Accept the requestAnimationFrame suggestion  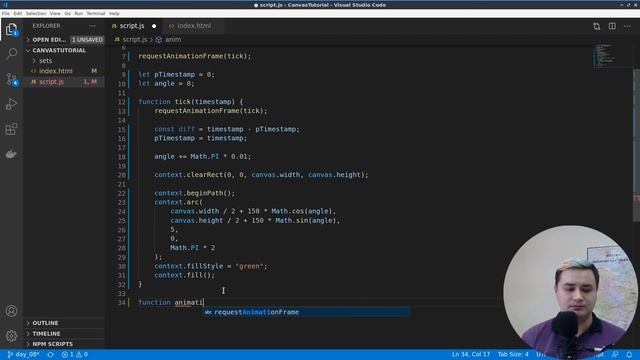(x=306, y=312)
